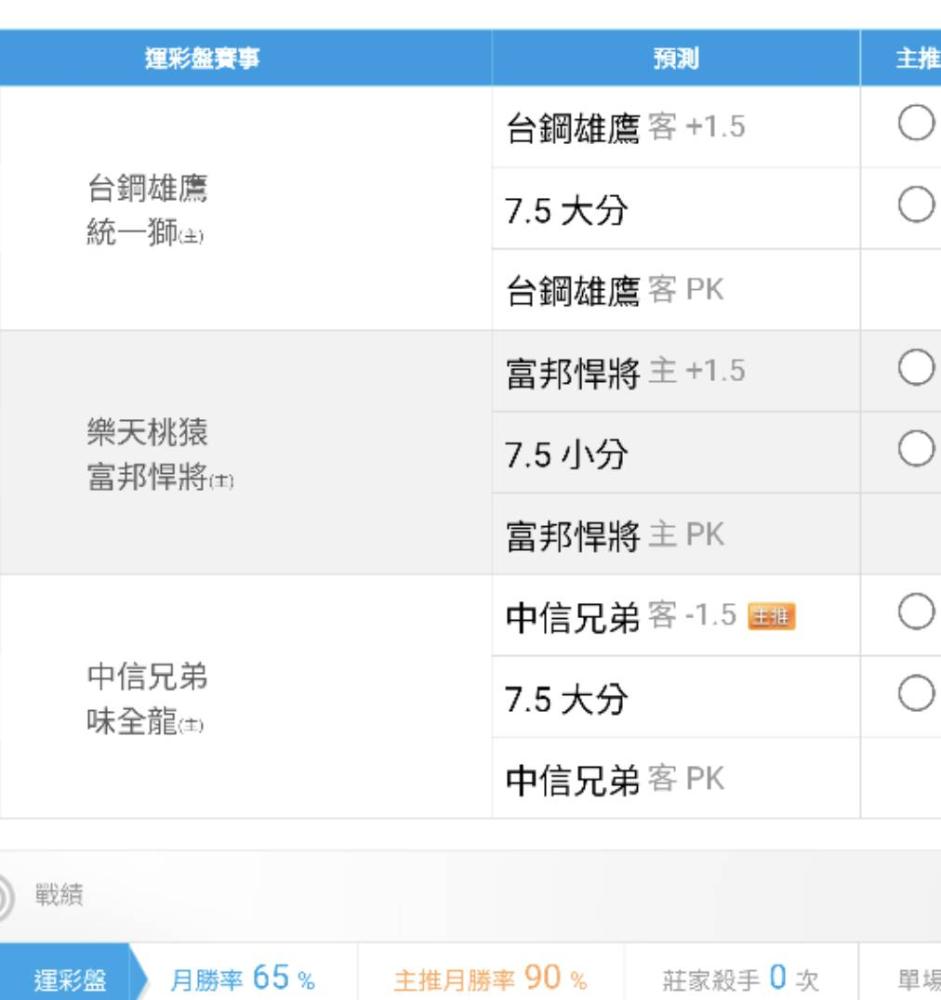This screenshot has width=941, height=1000.
Task: Click the 預測 column header
Action: tap(676, 58)
